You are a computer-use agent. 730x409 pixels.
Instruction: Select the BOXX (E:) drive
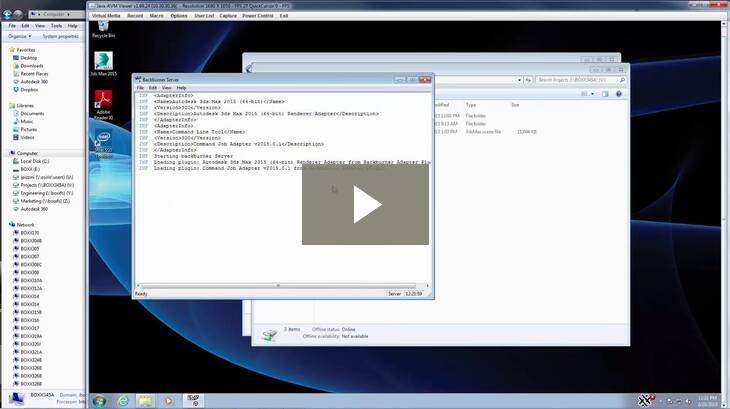tap(30, 169)
